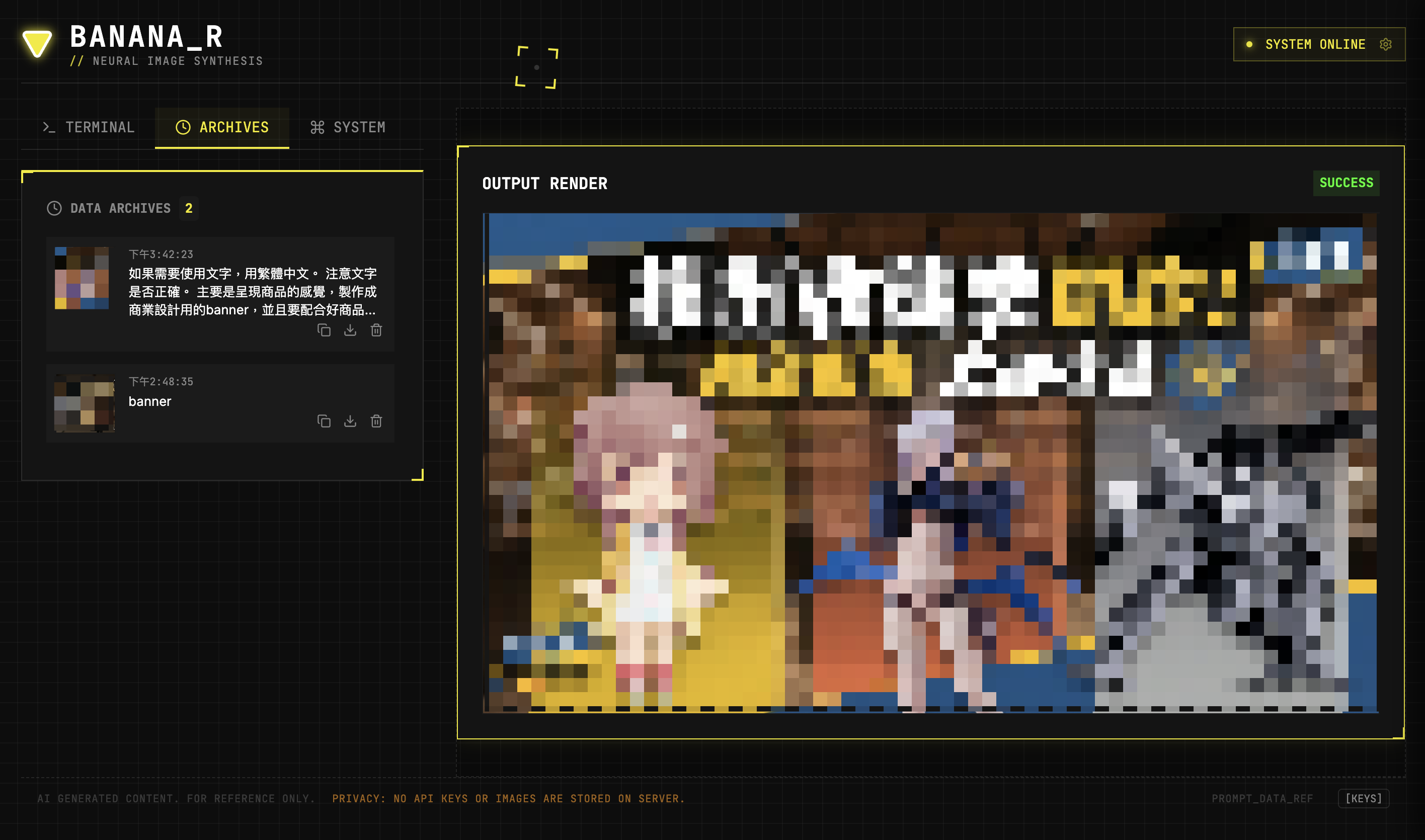Click the BANANA_R title text
The height and width of the screenshot is (840, 1425).
(146, 37)
